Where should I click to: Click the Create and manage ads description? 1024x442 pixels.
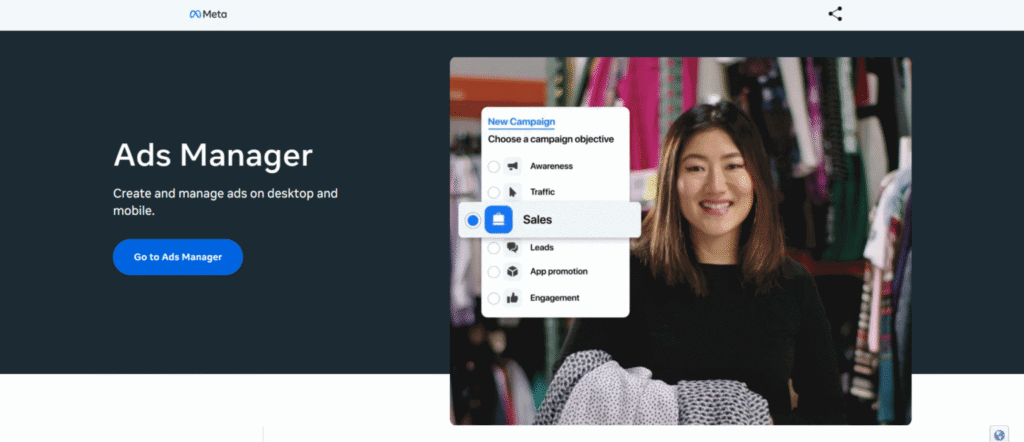[x=225, y=202]
